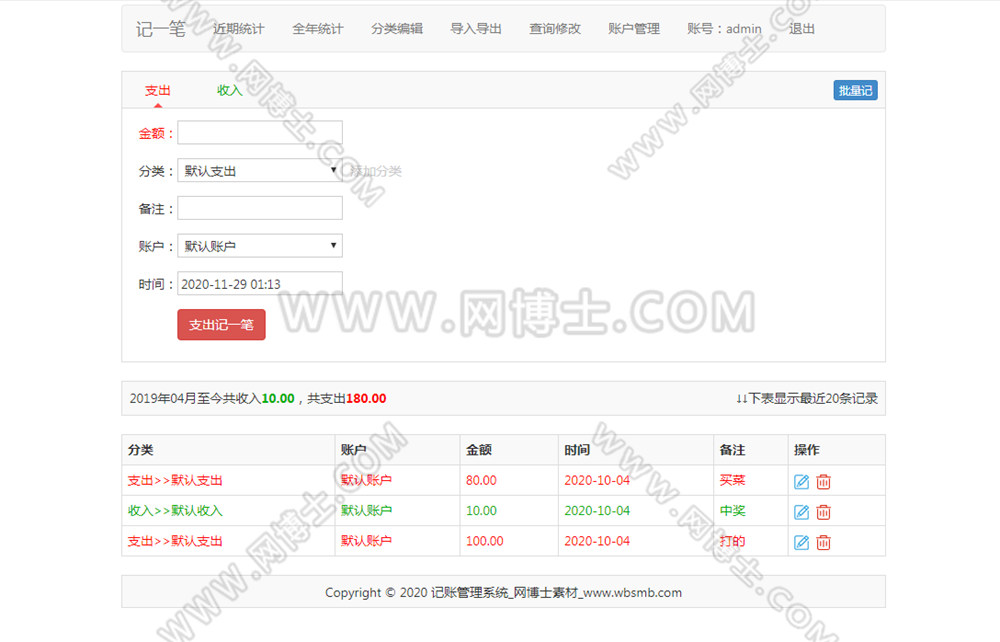Switch to the 支出 tab
The image size is (1000, 642).
[x=158, y=91]
